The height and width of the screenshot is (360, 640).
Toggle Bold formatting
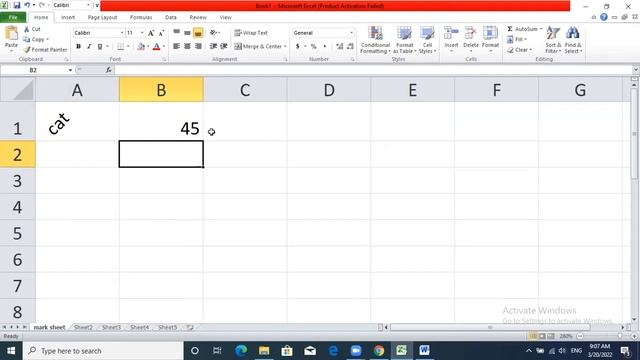[78, 47]
